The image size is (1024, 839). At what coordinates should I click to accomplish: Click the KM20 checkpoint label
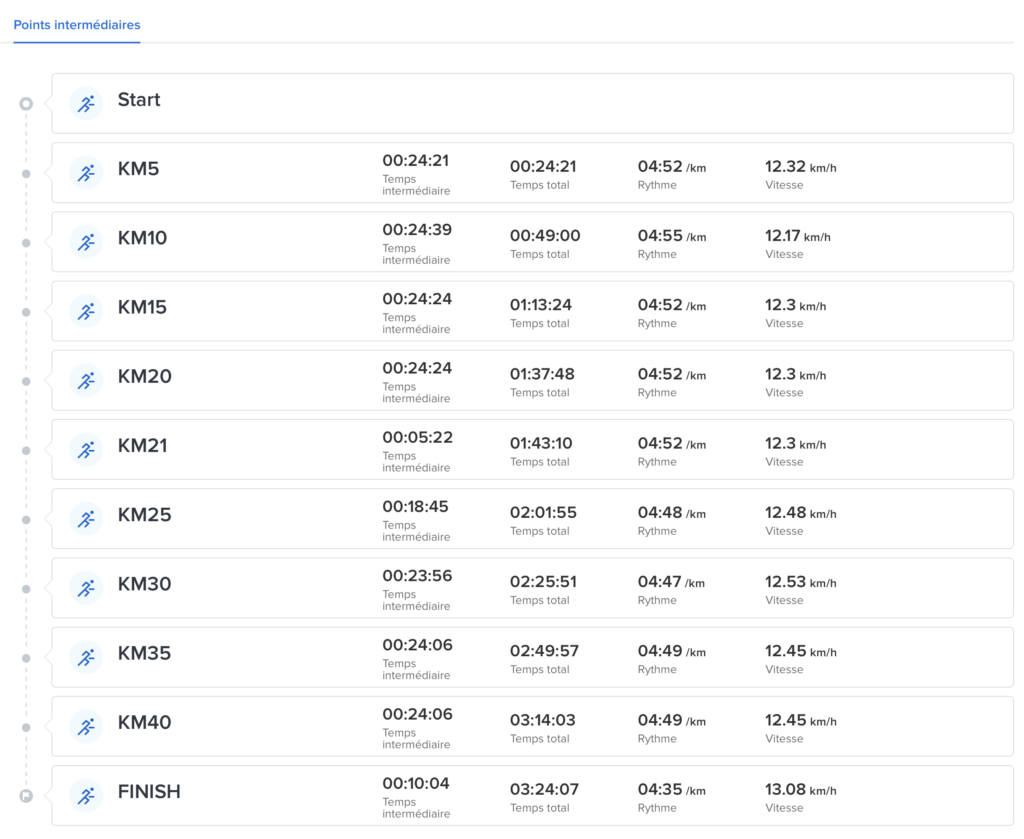pos(144,377)
